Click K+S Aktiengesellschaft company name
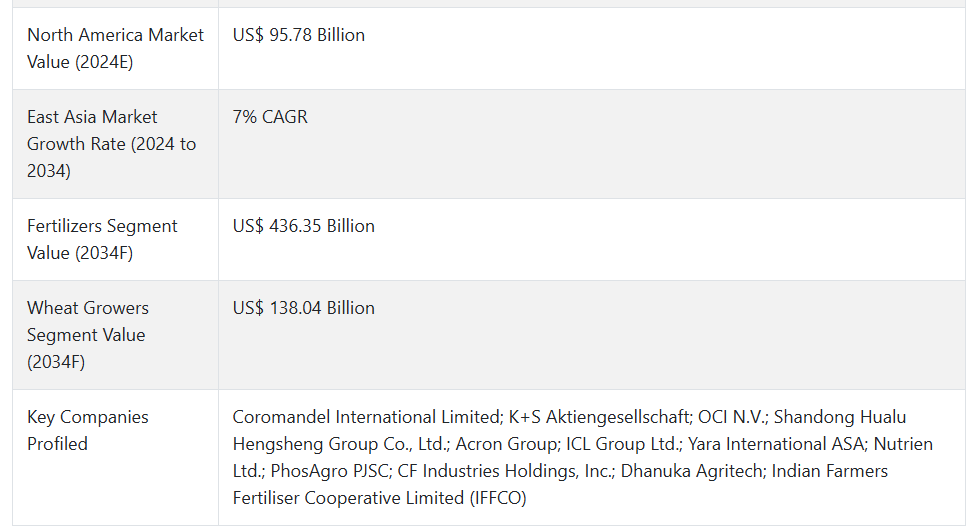Viewport: 973px width, 529px height. (600, 417)
